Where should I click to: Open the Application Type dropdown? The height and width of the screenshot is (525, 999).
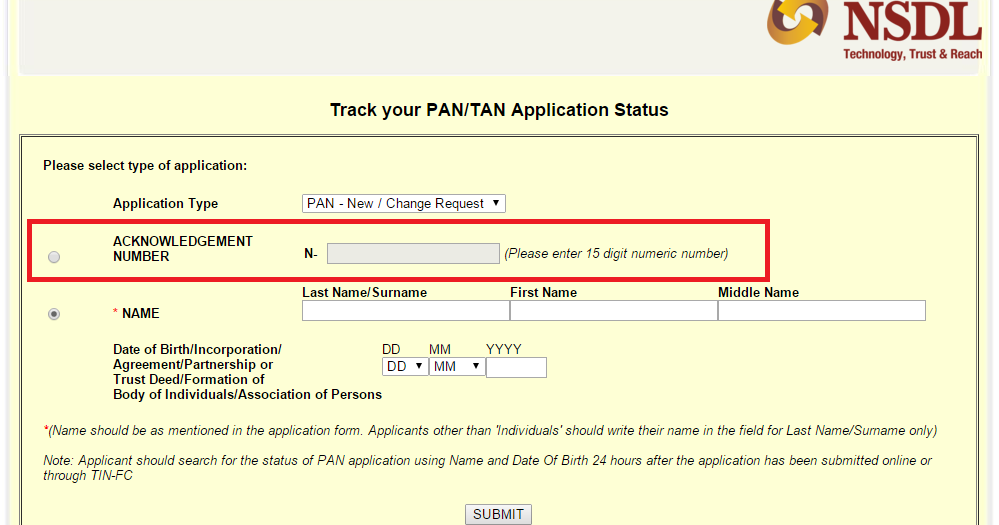click(404, 203)
